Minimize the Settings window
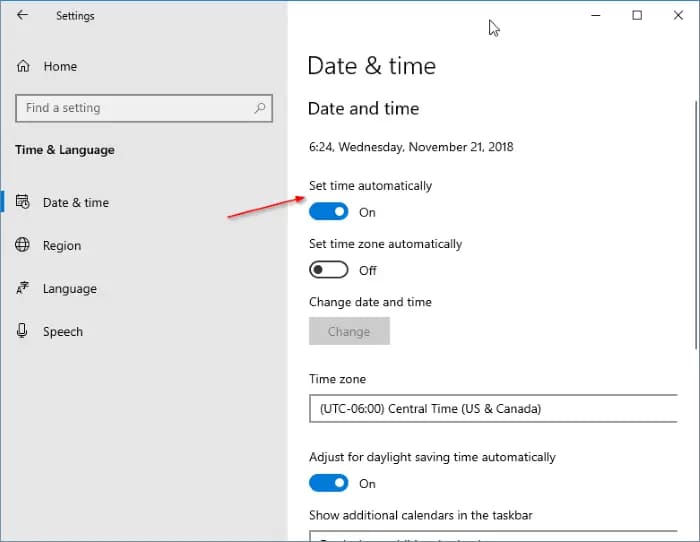The image size is (700, 542). [596, 15]
